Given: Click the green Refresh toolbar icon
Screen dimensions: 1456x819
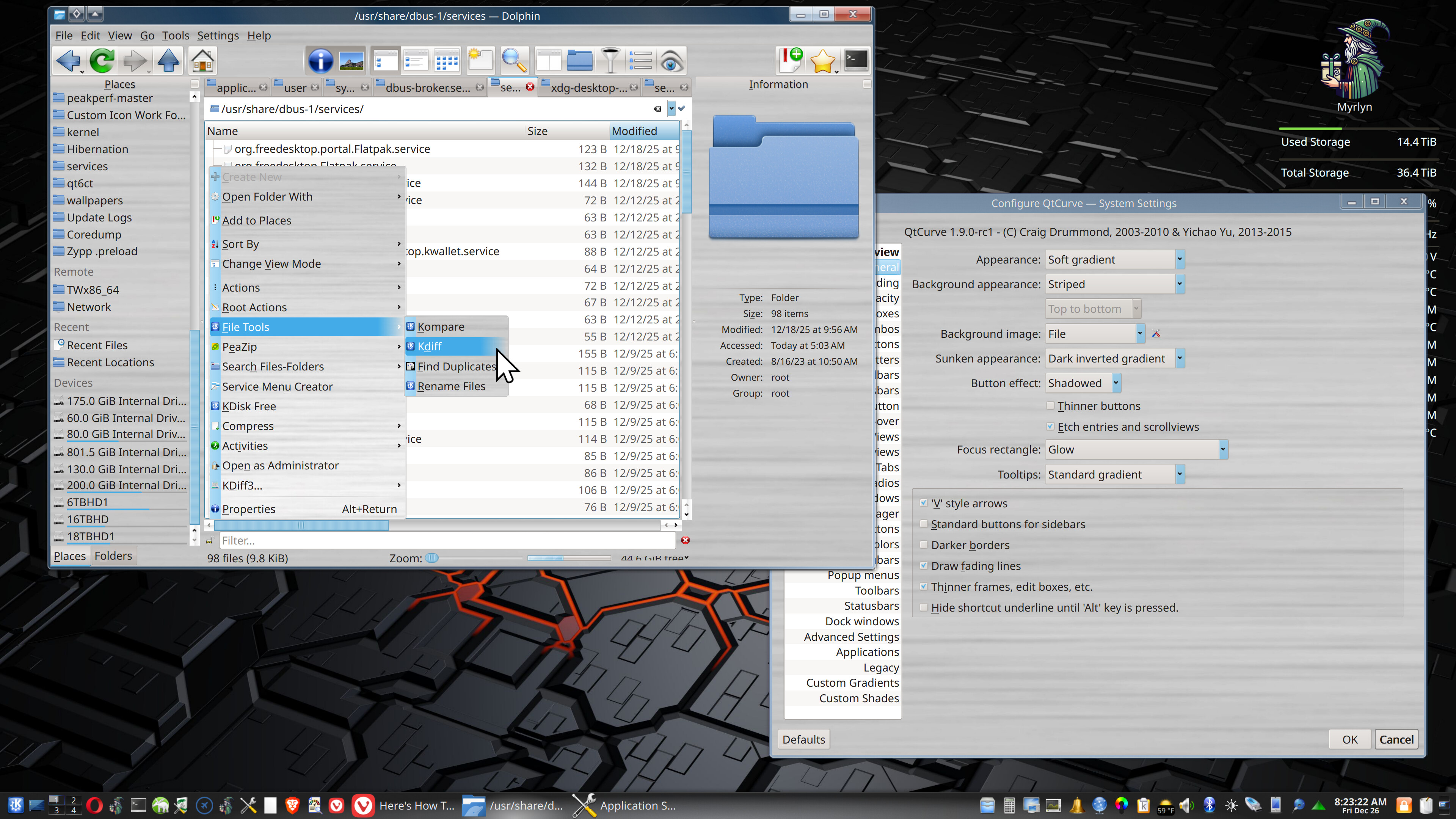Looking at the screenshot, I should 102,61.
